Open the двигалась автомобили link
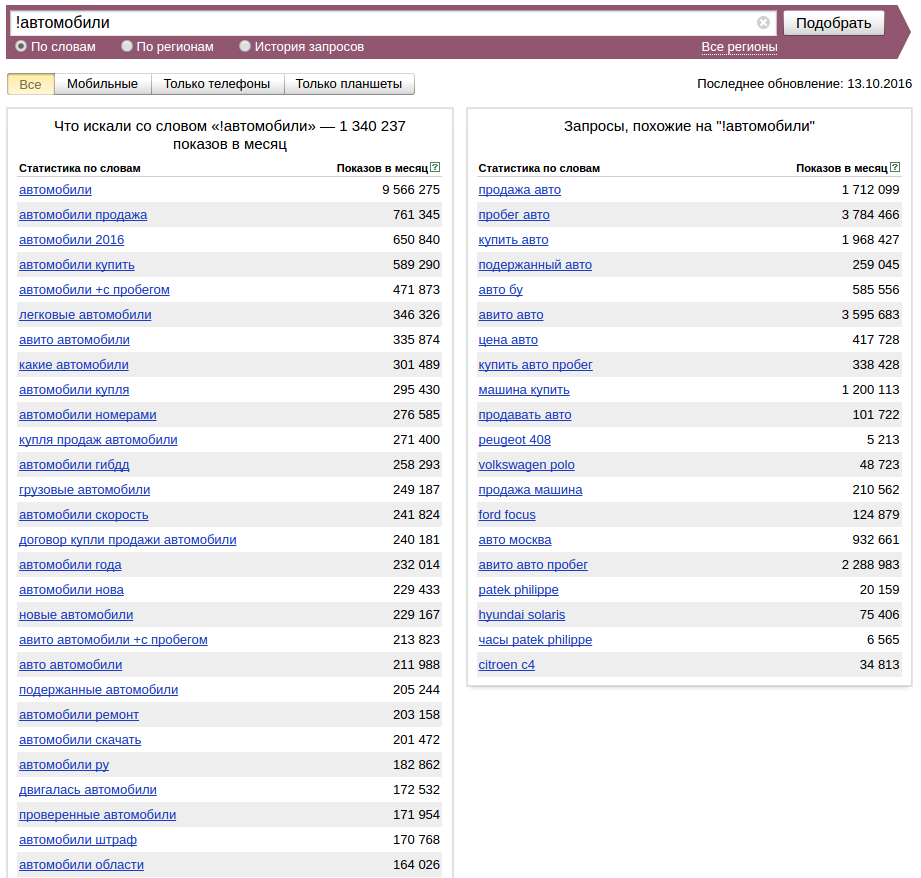This screenshot has width=921, height=878. tap(88, 790)
